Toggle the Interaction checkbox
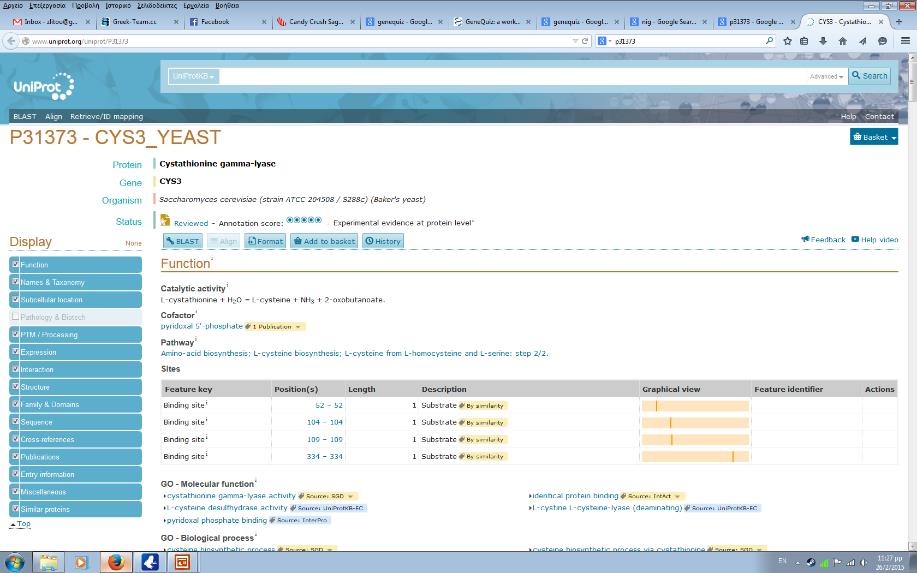Screen dimensions: 917x573 point(16,369)
